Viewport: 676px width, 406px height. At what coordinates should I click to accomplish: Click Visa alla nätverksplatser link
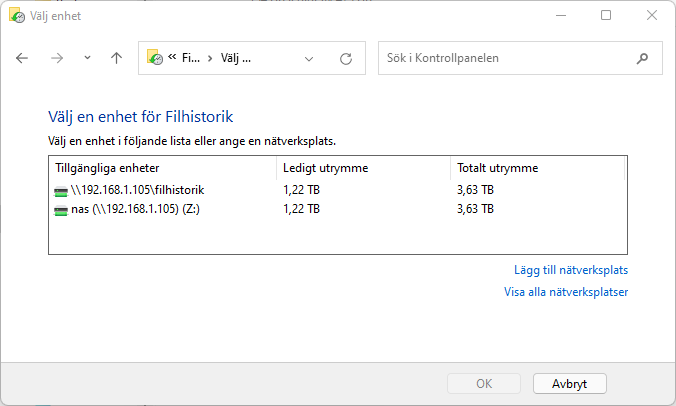[x=566, y=292]
